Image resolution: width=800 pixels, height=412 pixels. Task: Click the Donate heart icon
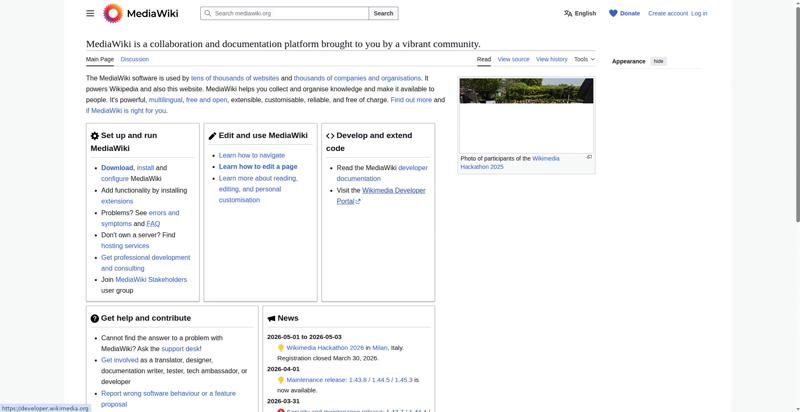click(613, 13)
